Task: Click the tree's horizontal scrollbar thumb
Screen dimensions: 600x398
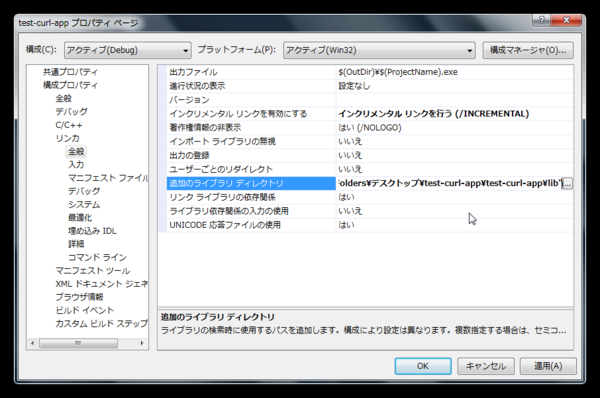Action: [x=78, y=343]
